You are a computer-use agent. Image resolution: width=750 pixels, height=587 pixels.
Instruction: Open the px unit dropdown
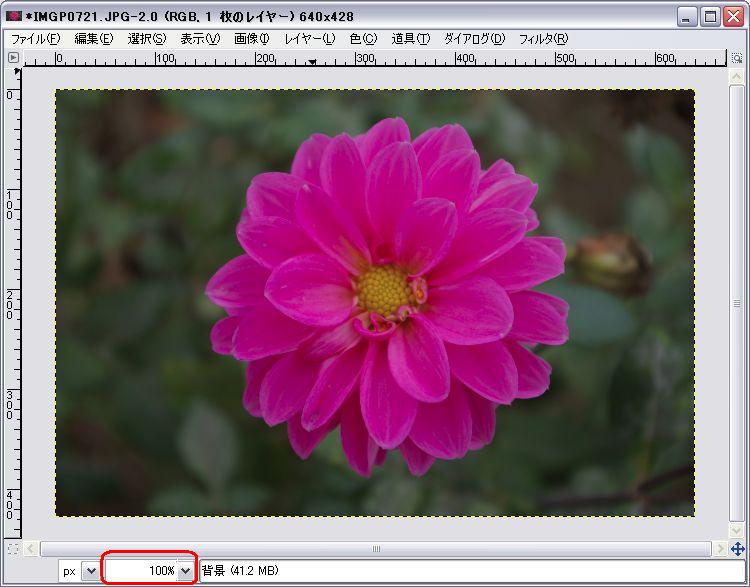(x=90, y=571)
